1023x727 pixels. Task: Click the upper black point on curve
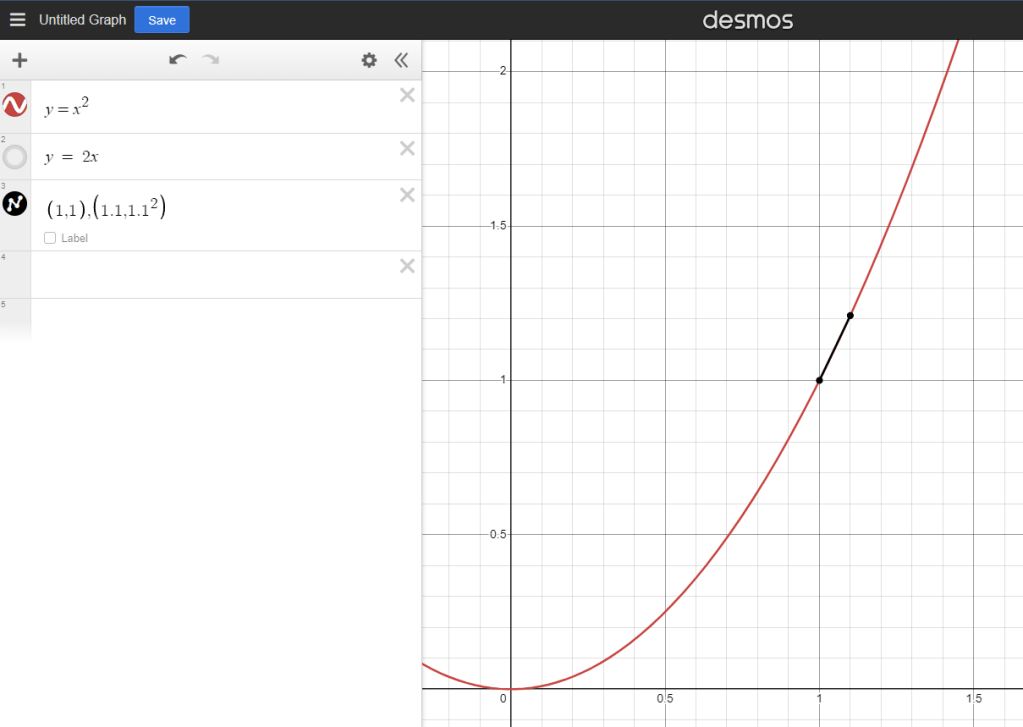tap(850, 315)
